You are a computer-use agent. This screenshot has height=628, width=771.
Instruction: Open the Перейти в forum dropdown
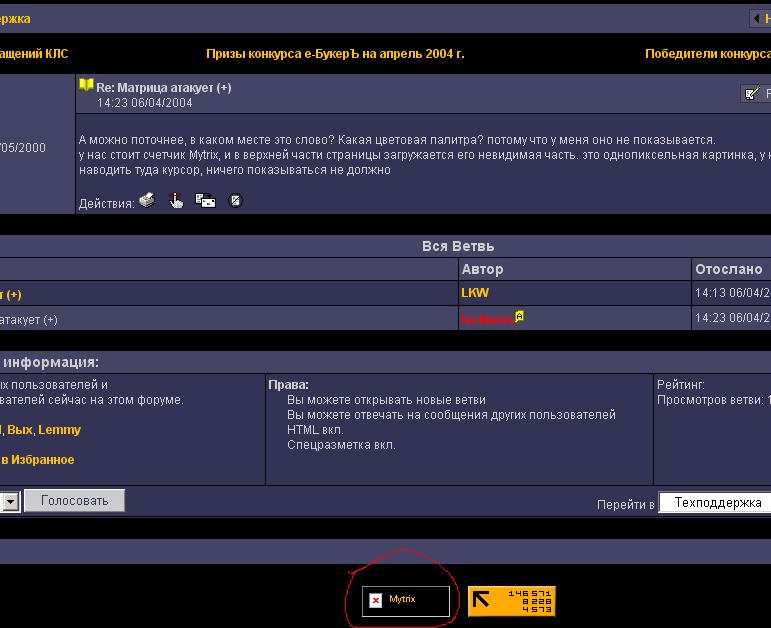[x=714, y=503]
